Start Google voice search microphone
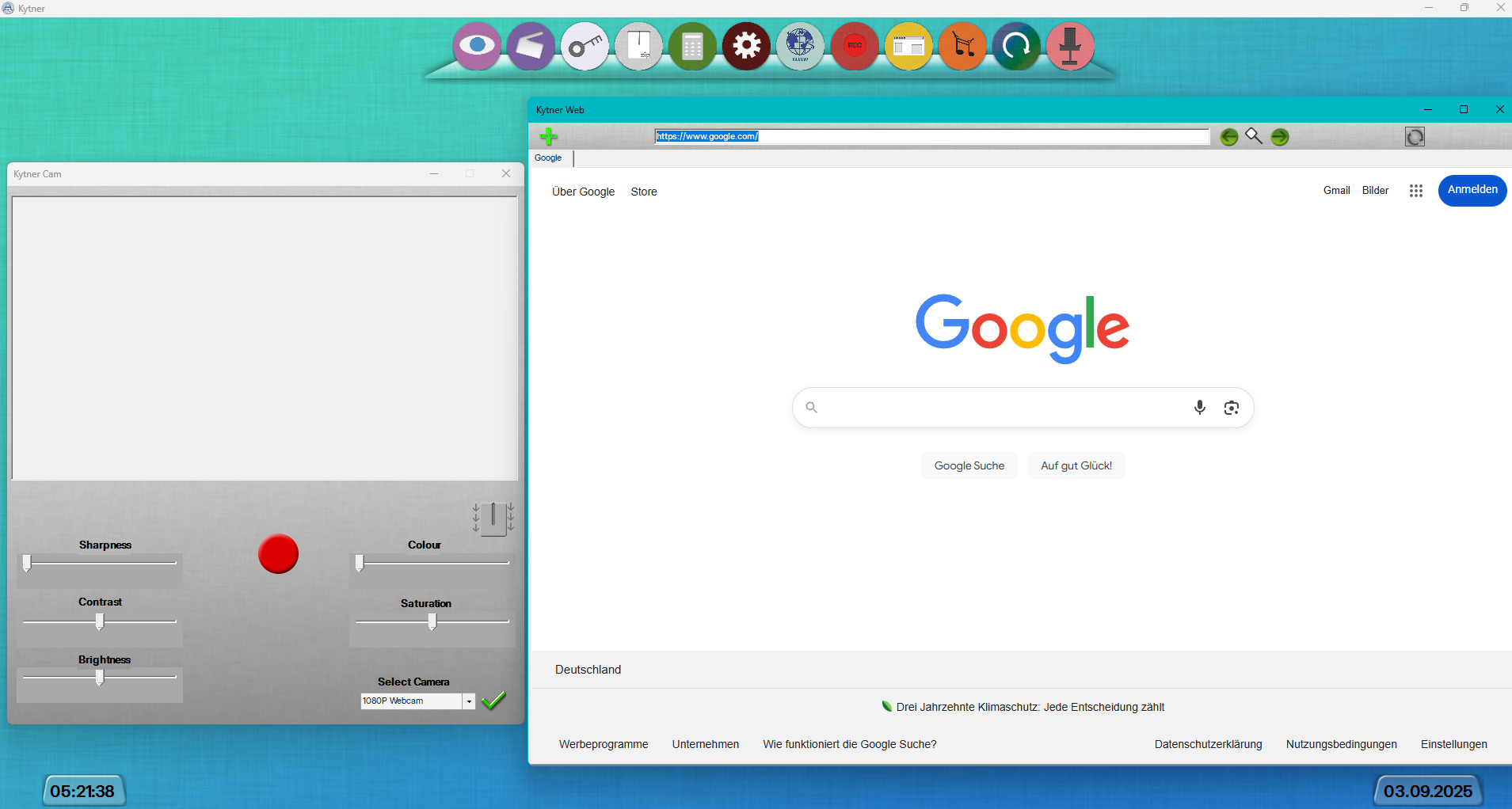The height and width of the screenshot is (809, 1512). [1200, 408]
